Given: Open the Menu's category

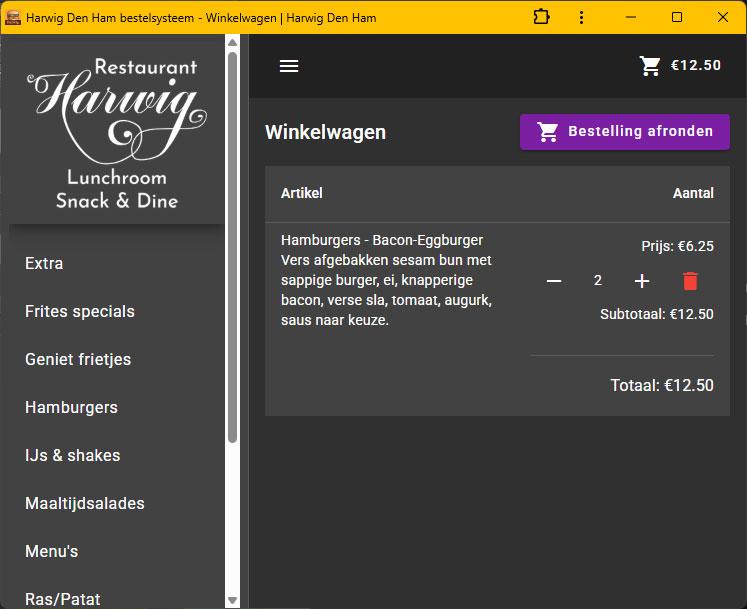Looking at the screenshot, I should 51,552.
